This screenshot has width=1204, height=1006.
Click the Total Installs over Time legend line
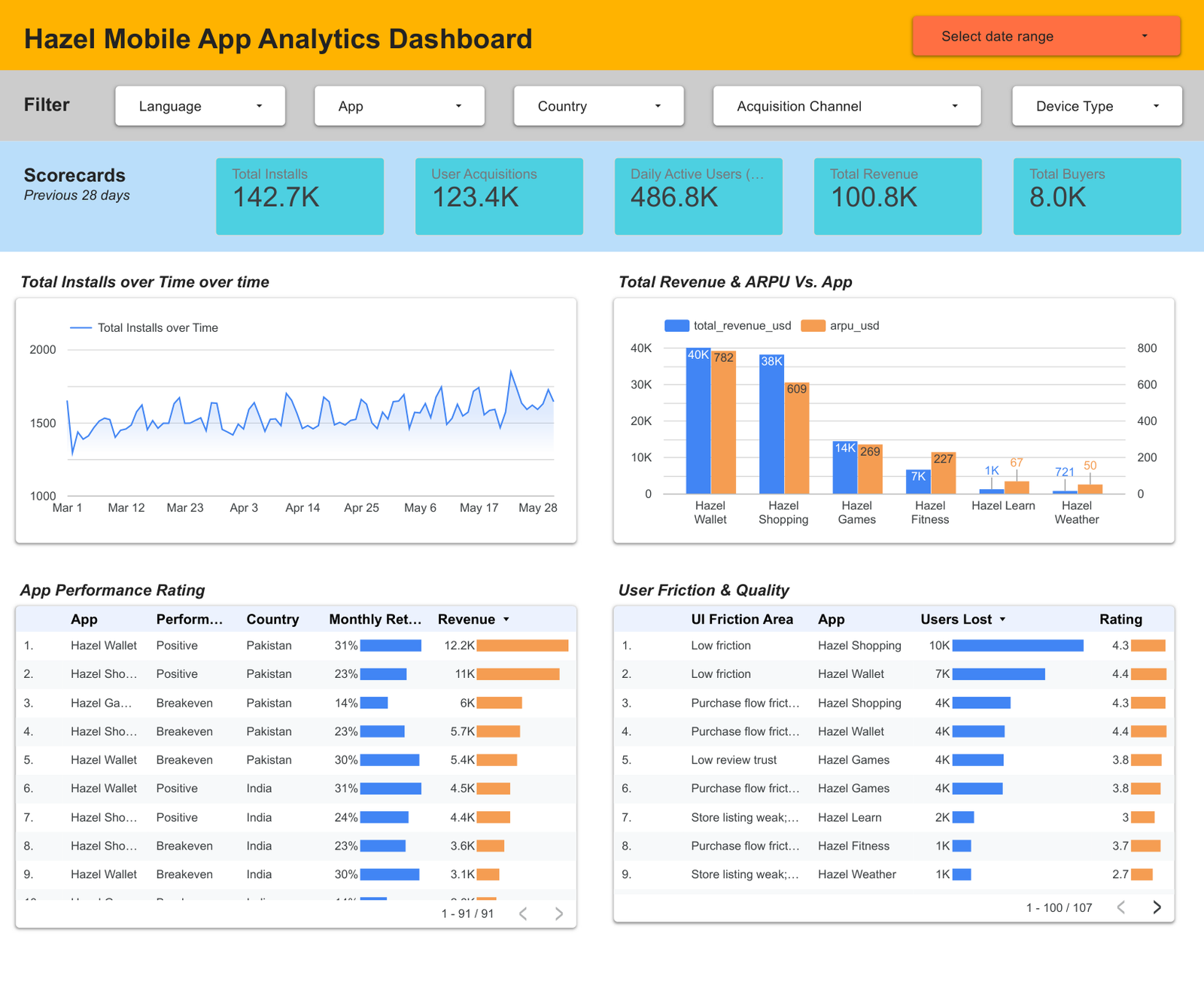(x=81, y=328)
